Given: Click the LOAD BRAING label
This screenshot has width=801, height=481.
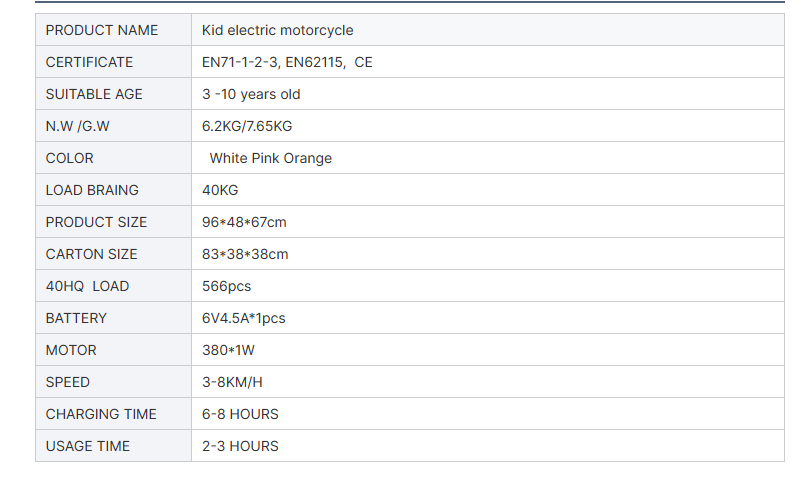Looking at the screenshot, I should point(92,190).
